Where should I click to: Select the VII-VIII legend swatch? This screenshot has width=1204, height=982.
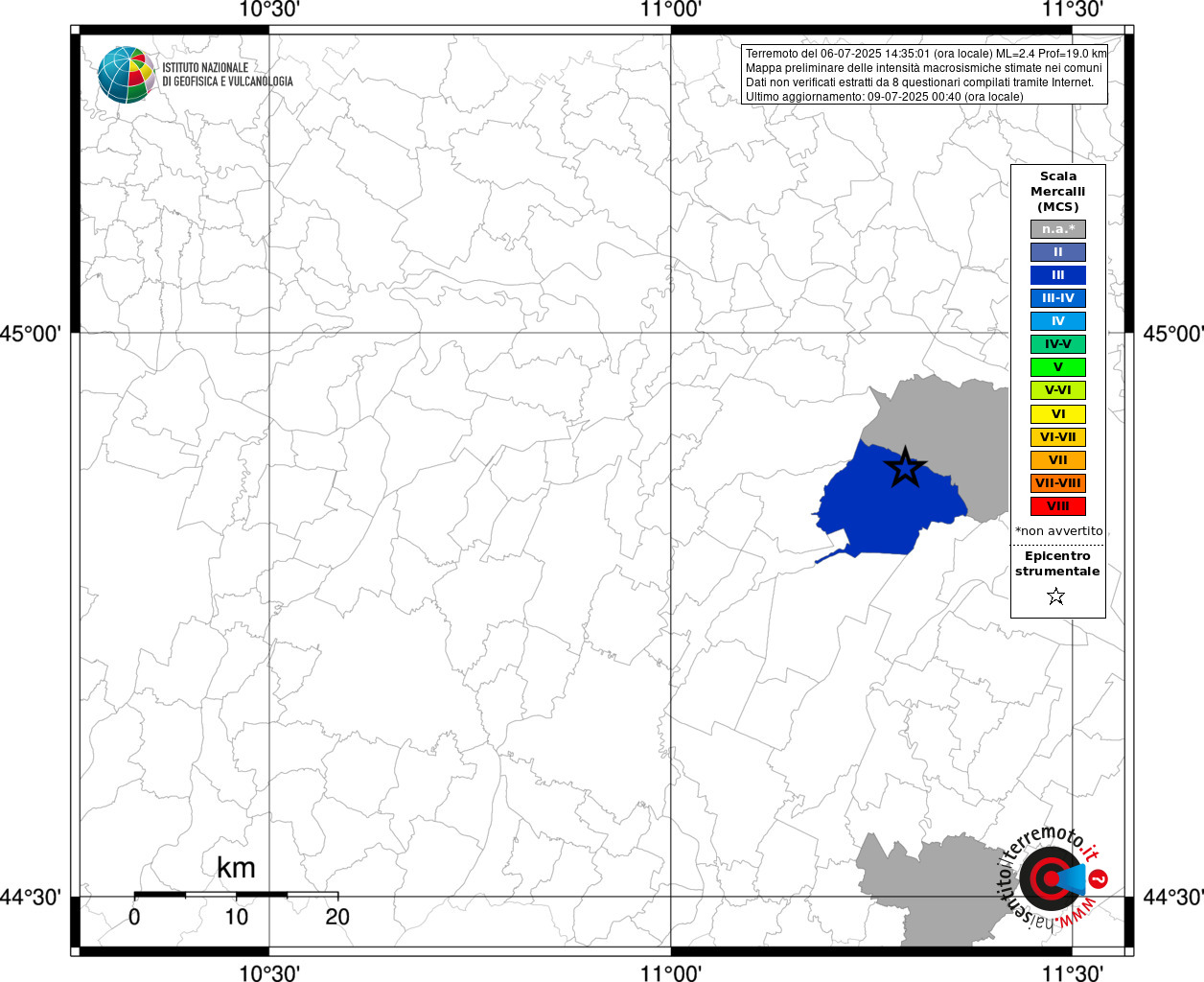tap(1058, 483)
